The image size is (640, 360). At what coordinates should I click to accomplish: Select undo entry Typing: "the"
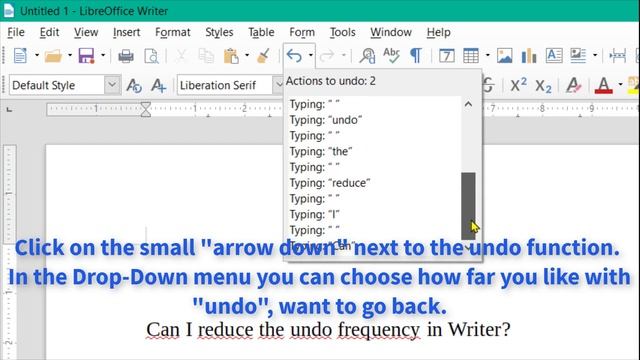321,151
